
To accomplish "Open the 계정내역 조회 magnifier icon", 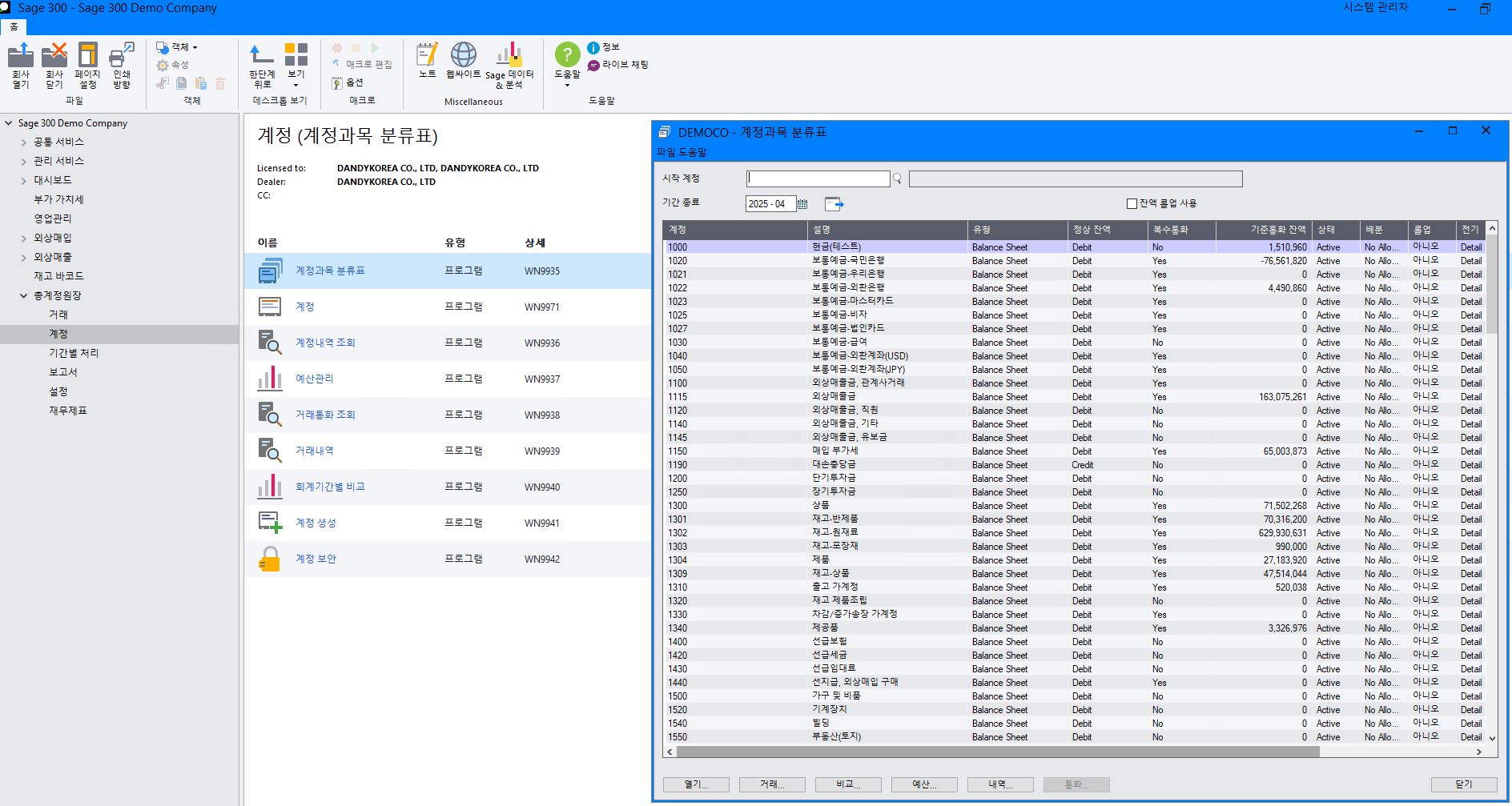I will 270,343.
